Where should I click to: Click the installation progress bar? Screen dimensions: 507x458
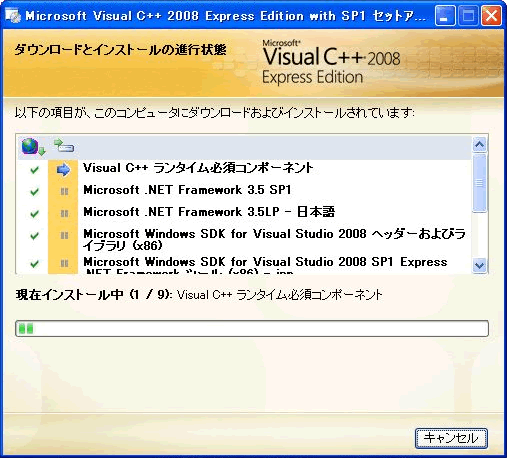(x=252, y=328)
